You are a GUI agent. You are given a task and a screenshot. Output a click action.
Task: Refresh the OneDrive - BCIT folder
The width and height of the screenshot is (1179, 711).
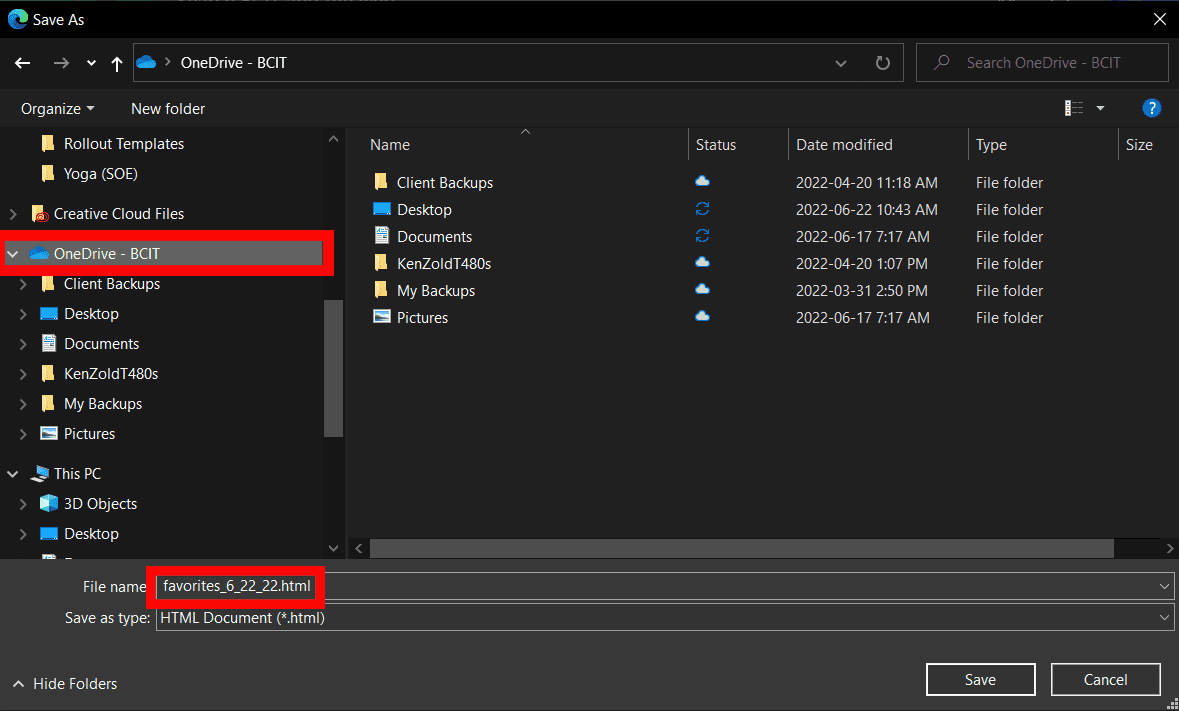(883, 63)
